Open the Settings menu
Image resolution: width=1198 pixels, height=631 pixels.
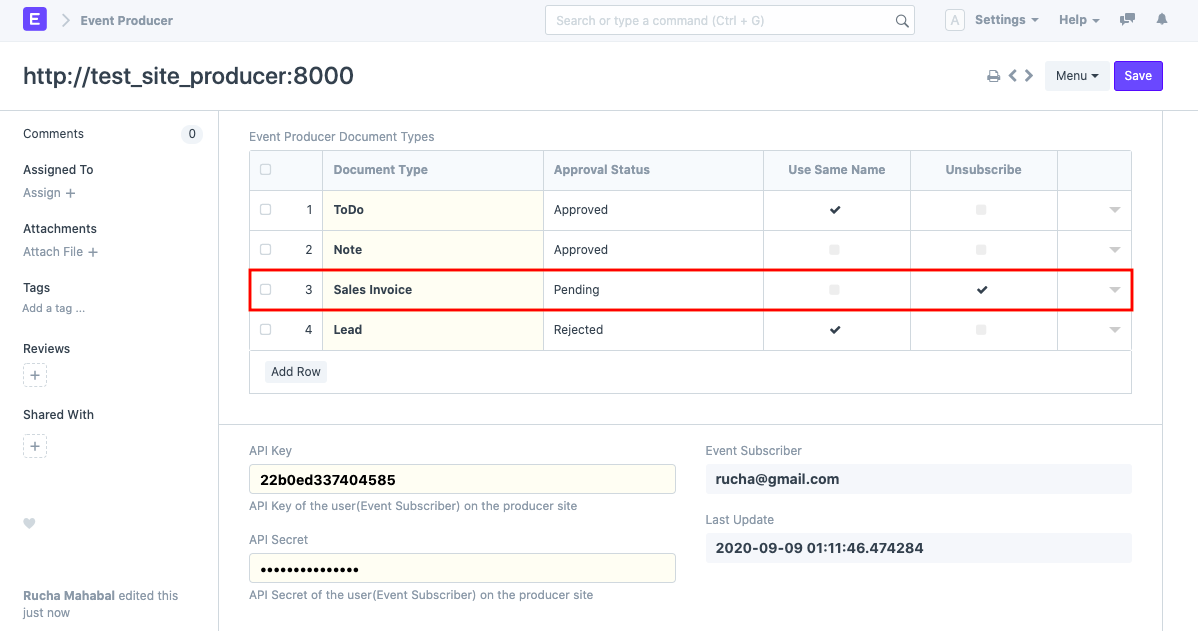pos(1005,20)
